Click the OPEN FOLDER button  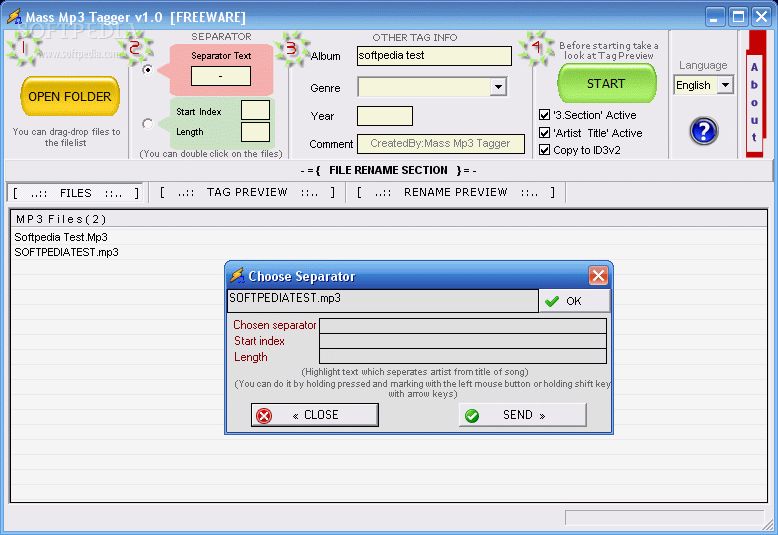tap(70, 96)
